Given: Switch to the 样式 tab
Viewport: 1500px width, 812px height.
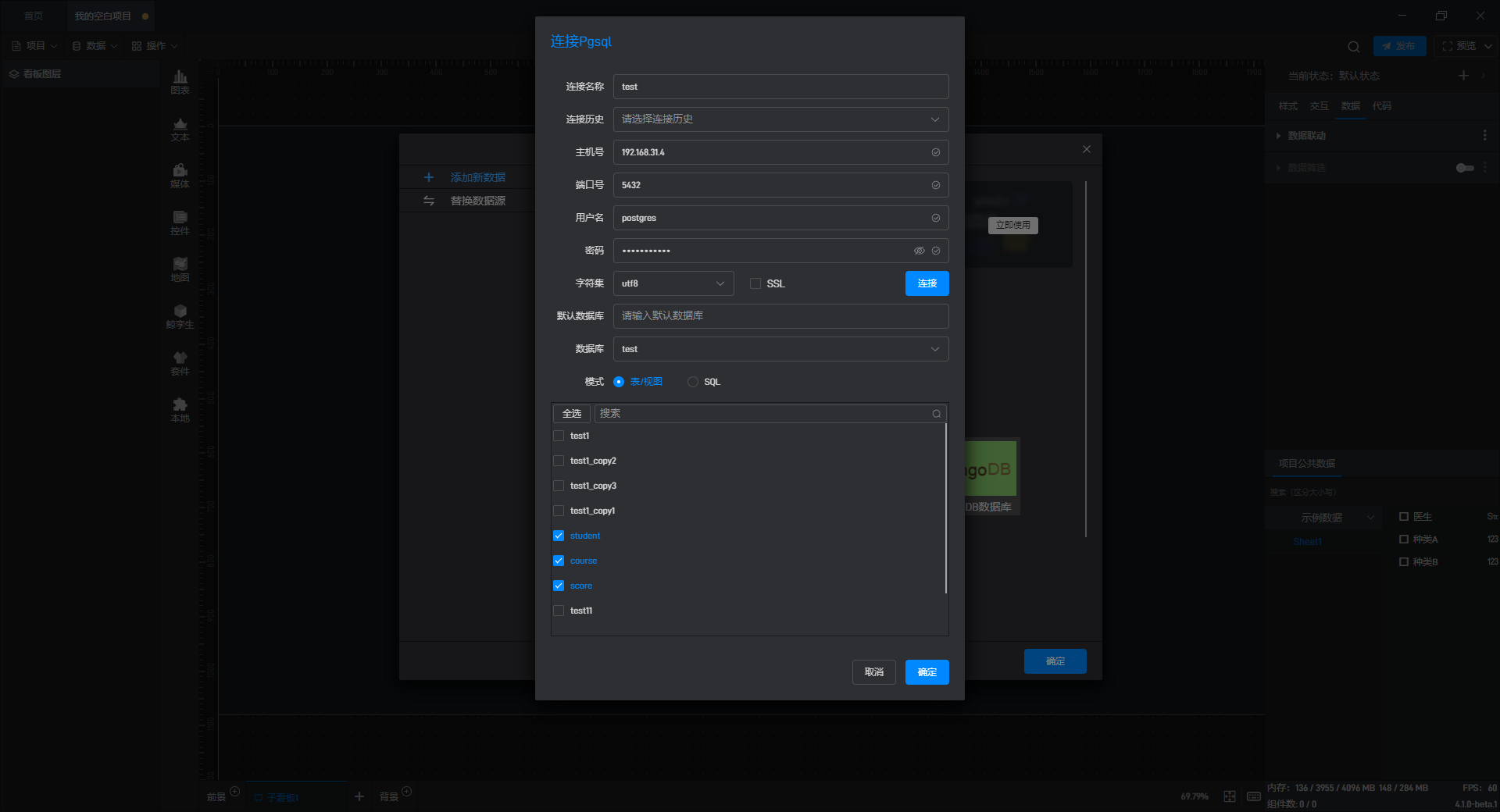Looking at the screenshot, I should coord(1288,106).
